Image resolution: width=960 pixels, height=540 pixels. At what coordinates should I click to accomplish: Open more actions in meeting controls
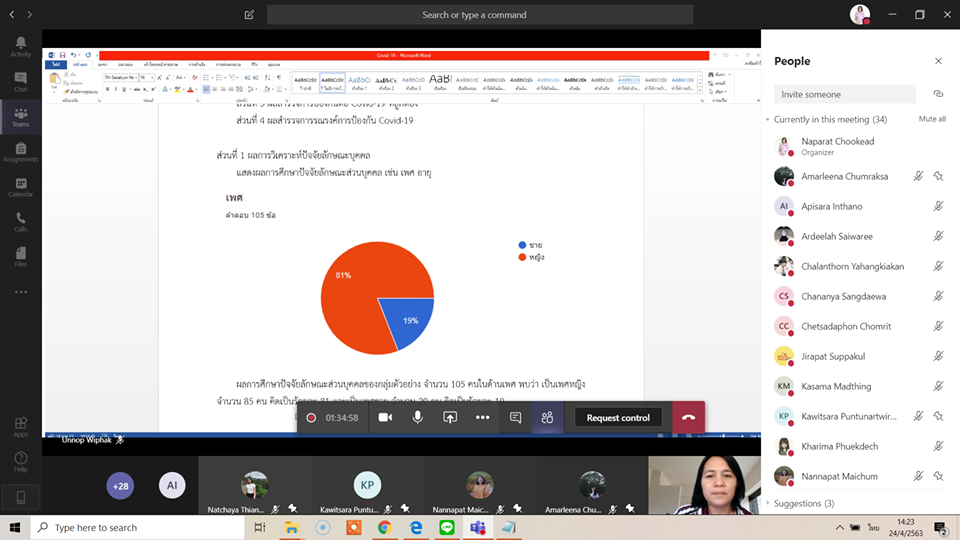coord(482,418)
